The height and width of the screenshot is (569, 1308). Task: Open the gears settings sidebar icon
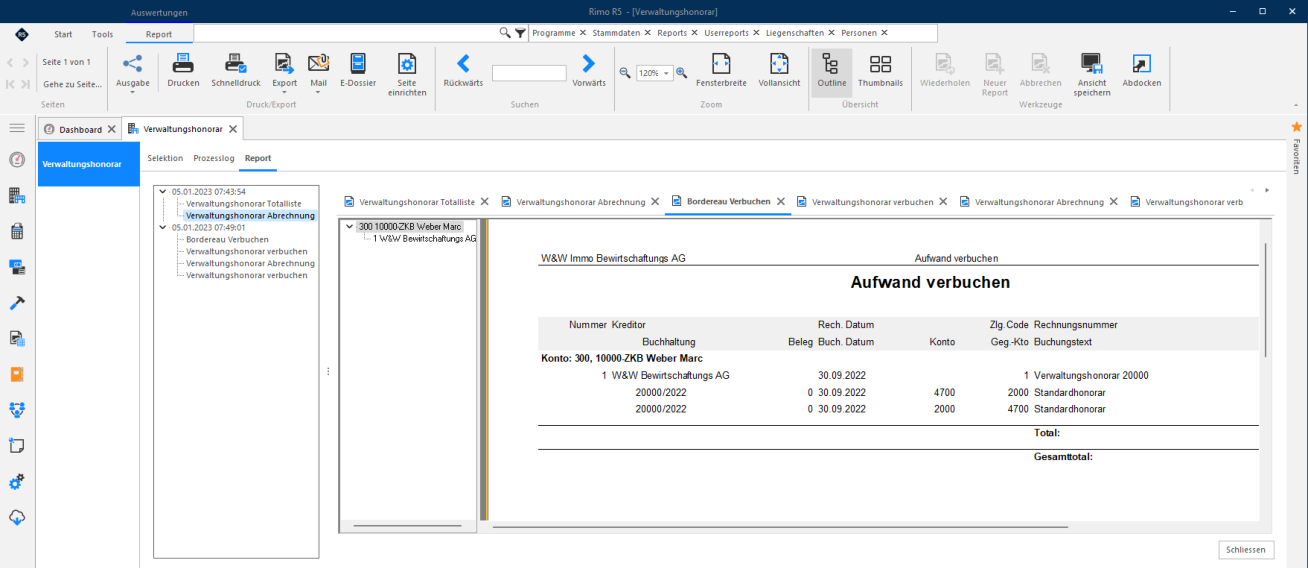(x=17, y=482)
